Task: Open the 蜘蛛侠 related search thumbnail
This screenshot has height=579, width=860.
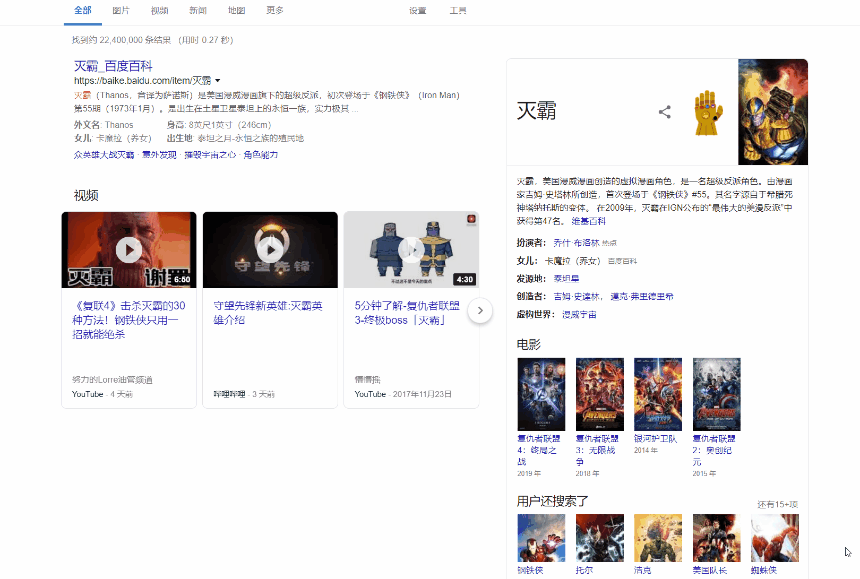Action: tap(774, 538)
